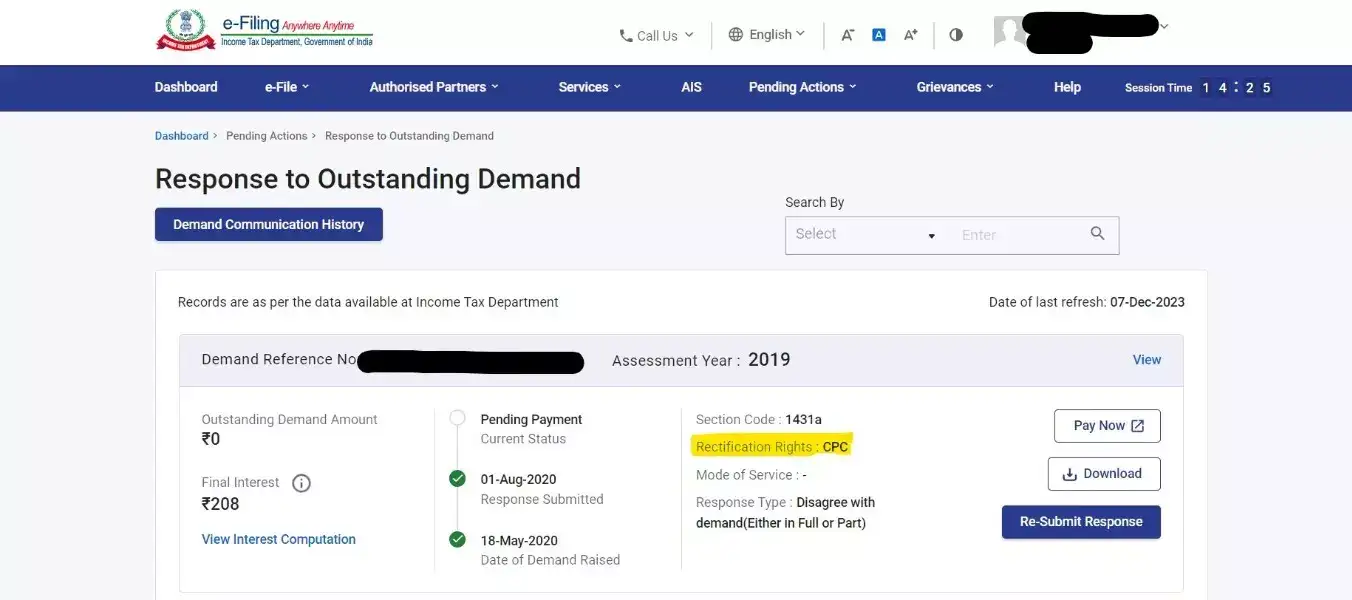Click the search magnifier icon
This screenshot has height=600, width=1352.
point(1097,234)
